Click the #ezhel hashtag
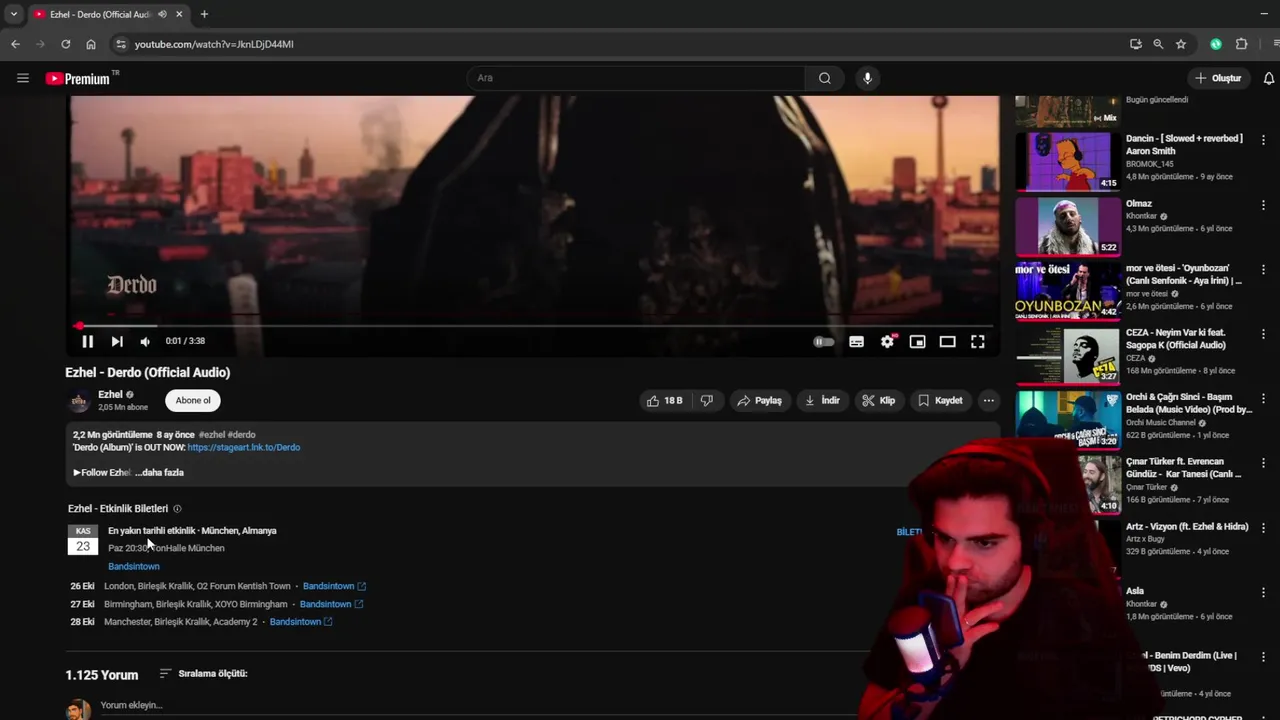 coord(211,435)
